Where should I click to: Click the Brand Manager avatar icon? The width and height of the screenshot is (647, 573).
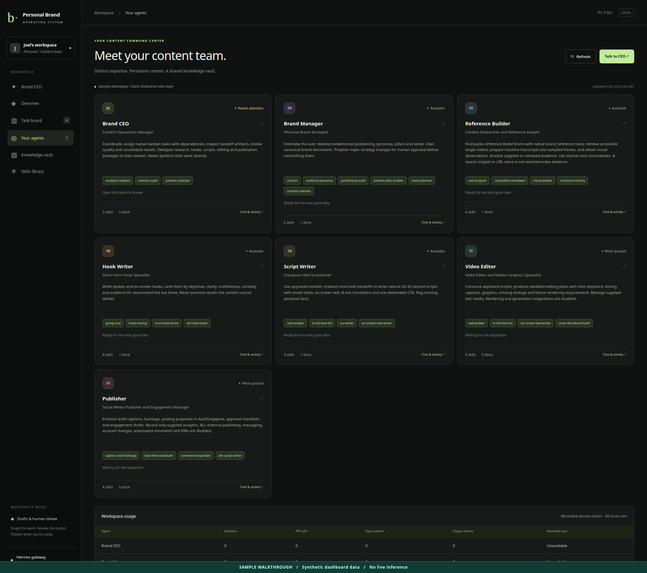[290, 108]
